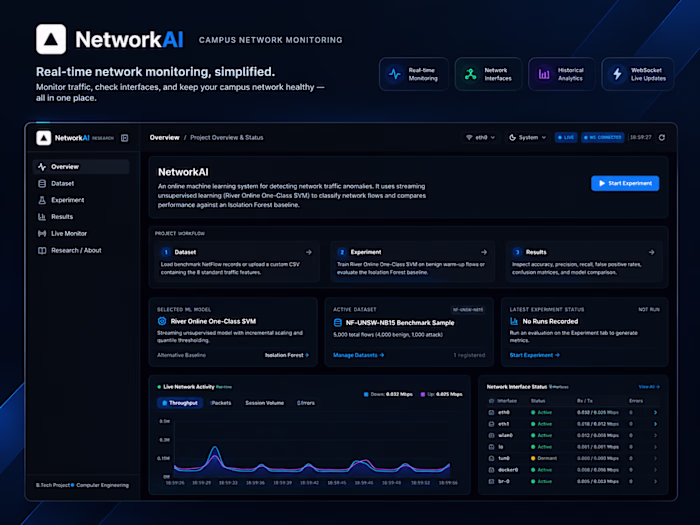This screenshot has width=700, height=525.
Task: Open Results in the sidebar menu
Action: 81,217
